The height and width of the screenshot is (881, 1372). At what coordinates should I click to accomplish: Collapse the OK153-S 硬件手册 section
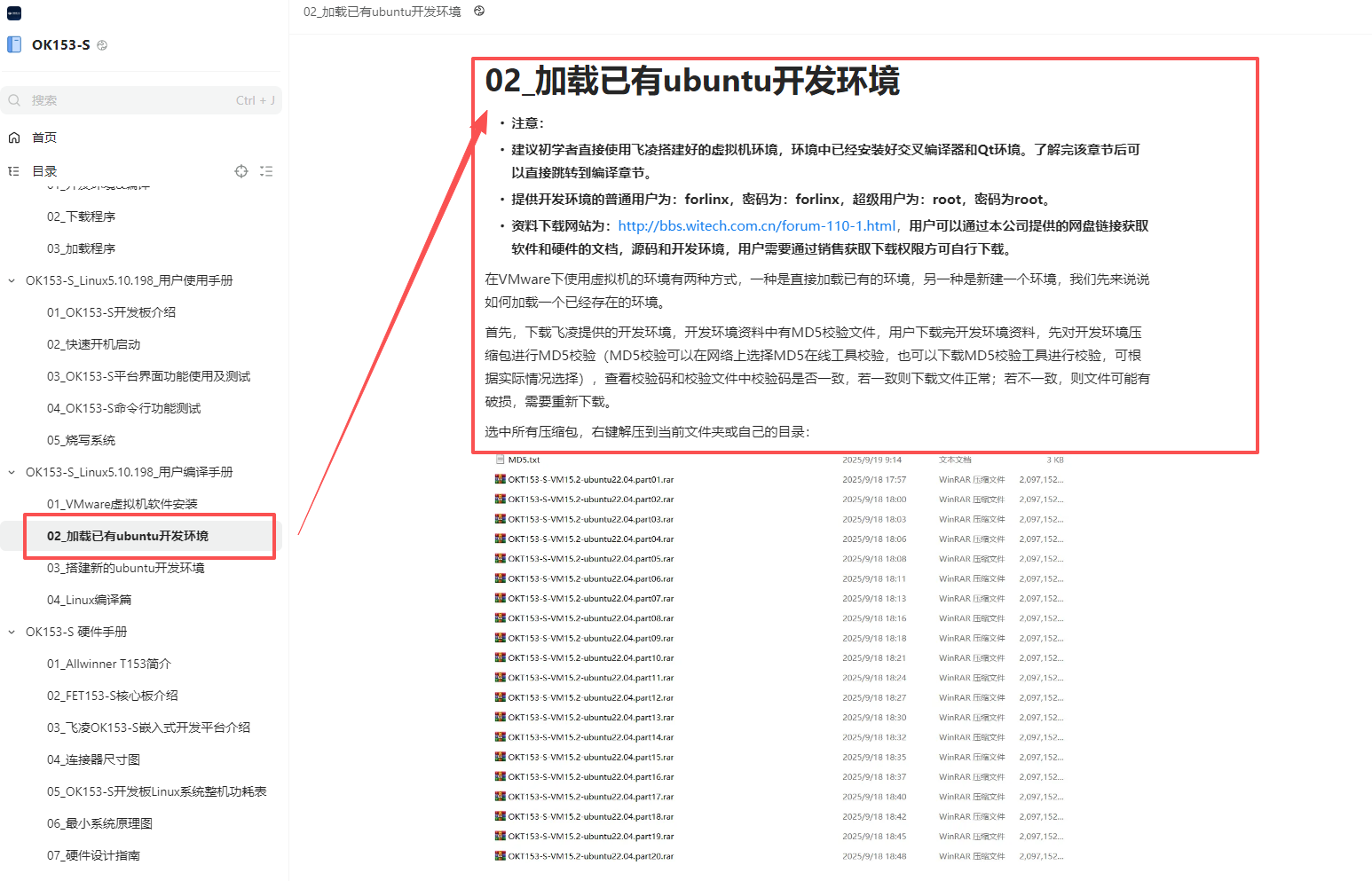(x=11, y=631)
